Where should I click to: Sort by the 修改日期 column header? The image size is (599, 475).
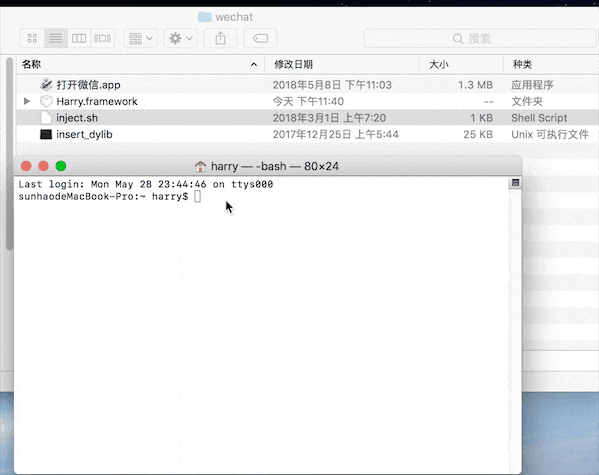point(293,64)
